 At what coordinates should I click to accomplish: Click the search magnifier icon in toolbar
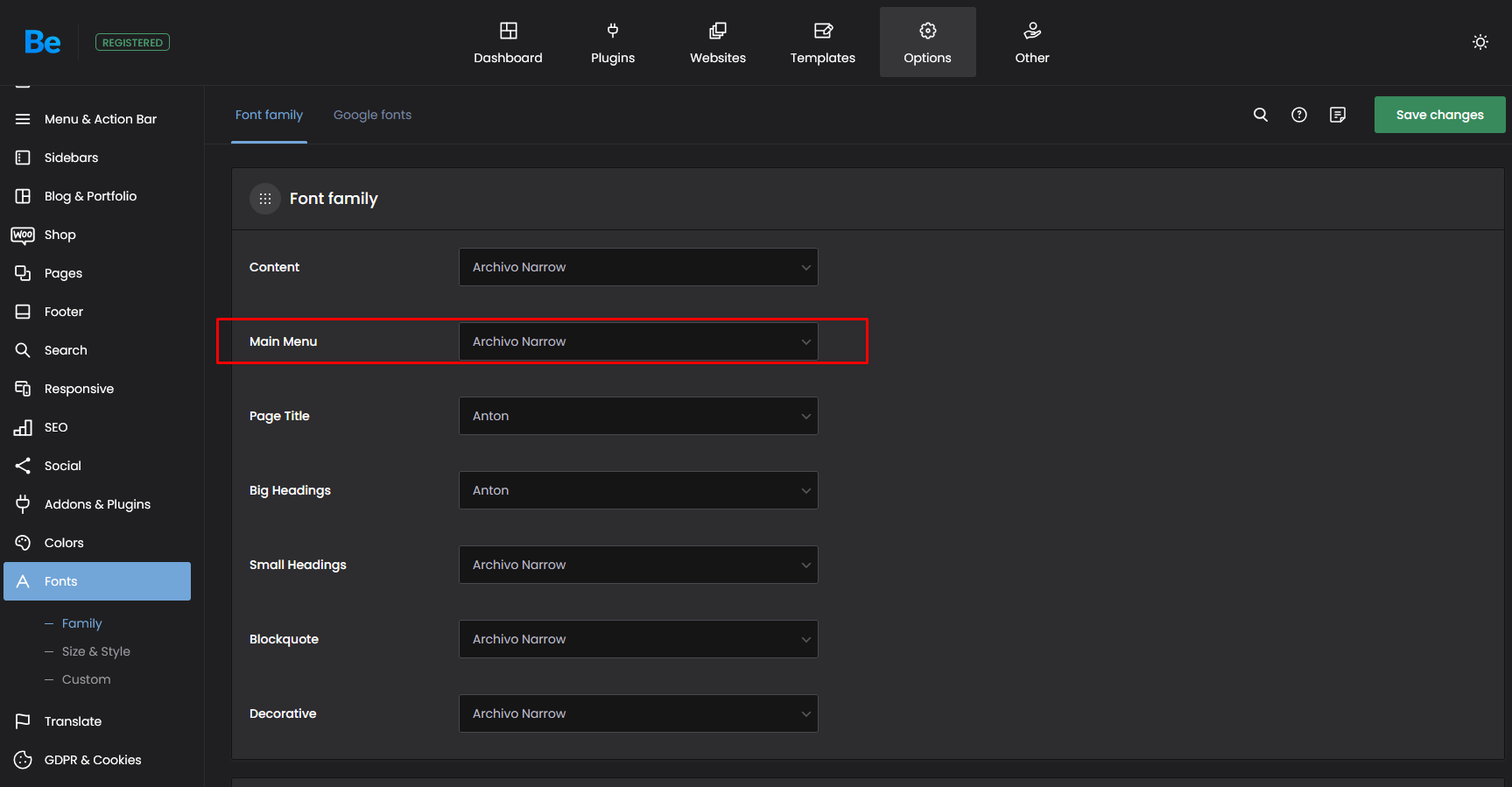point(1261,115)
